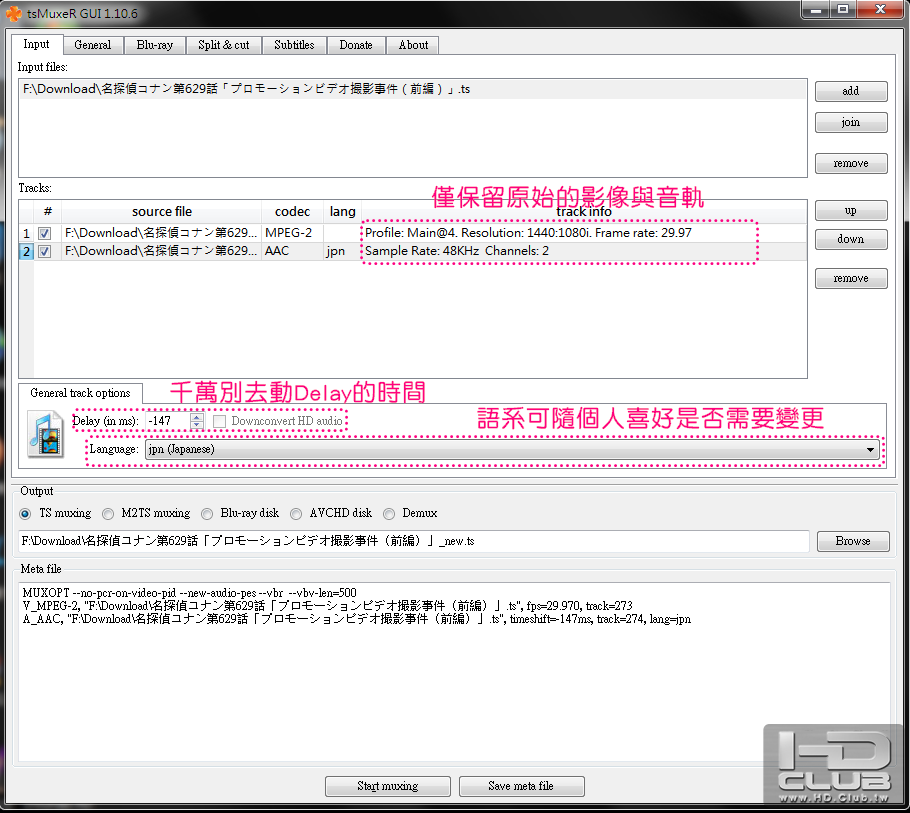Viewport: 910px width, 813px height.
Task: Go to the Subtitles tab
Action: [x=294, y=45]
